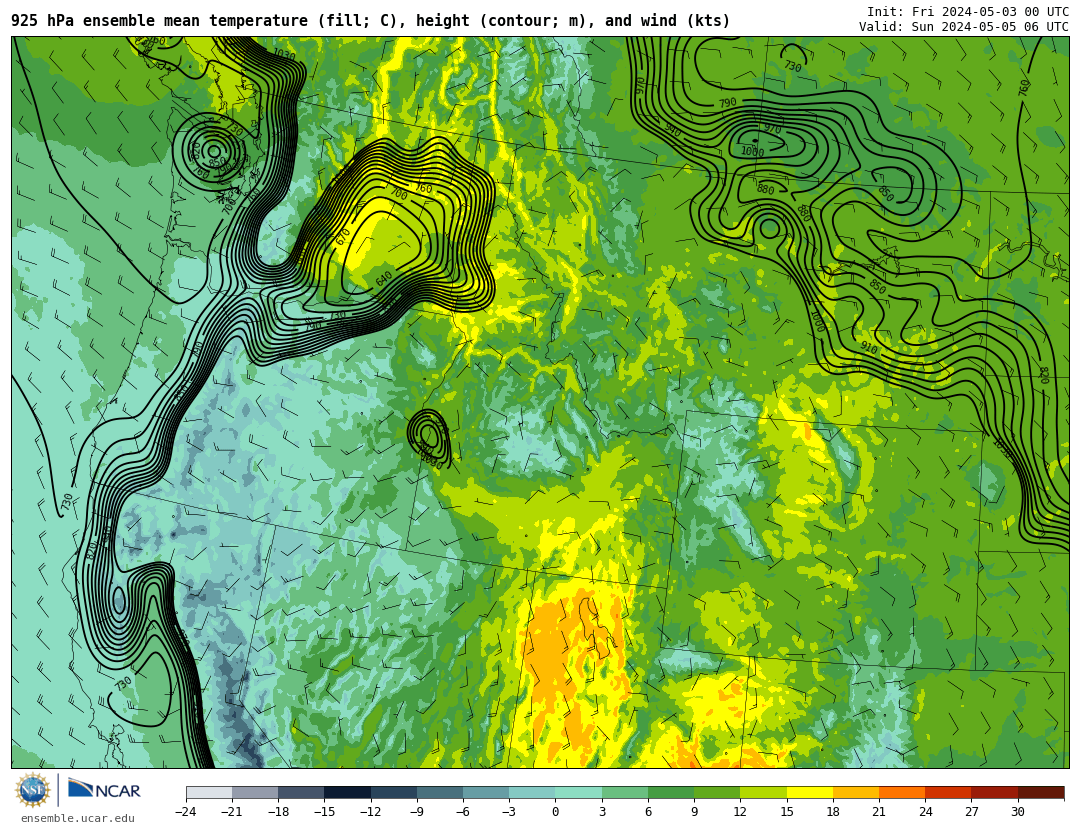Image resolution: width=1080 pixels, height=831 pixels.
Task: Pick the color swatch between -15 and -12
Action: [348, 792]
